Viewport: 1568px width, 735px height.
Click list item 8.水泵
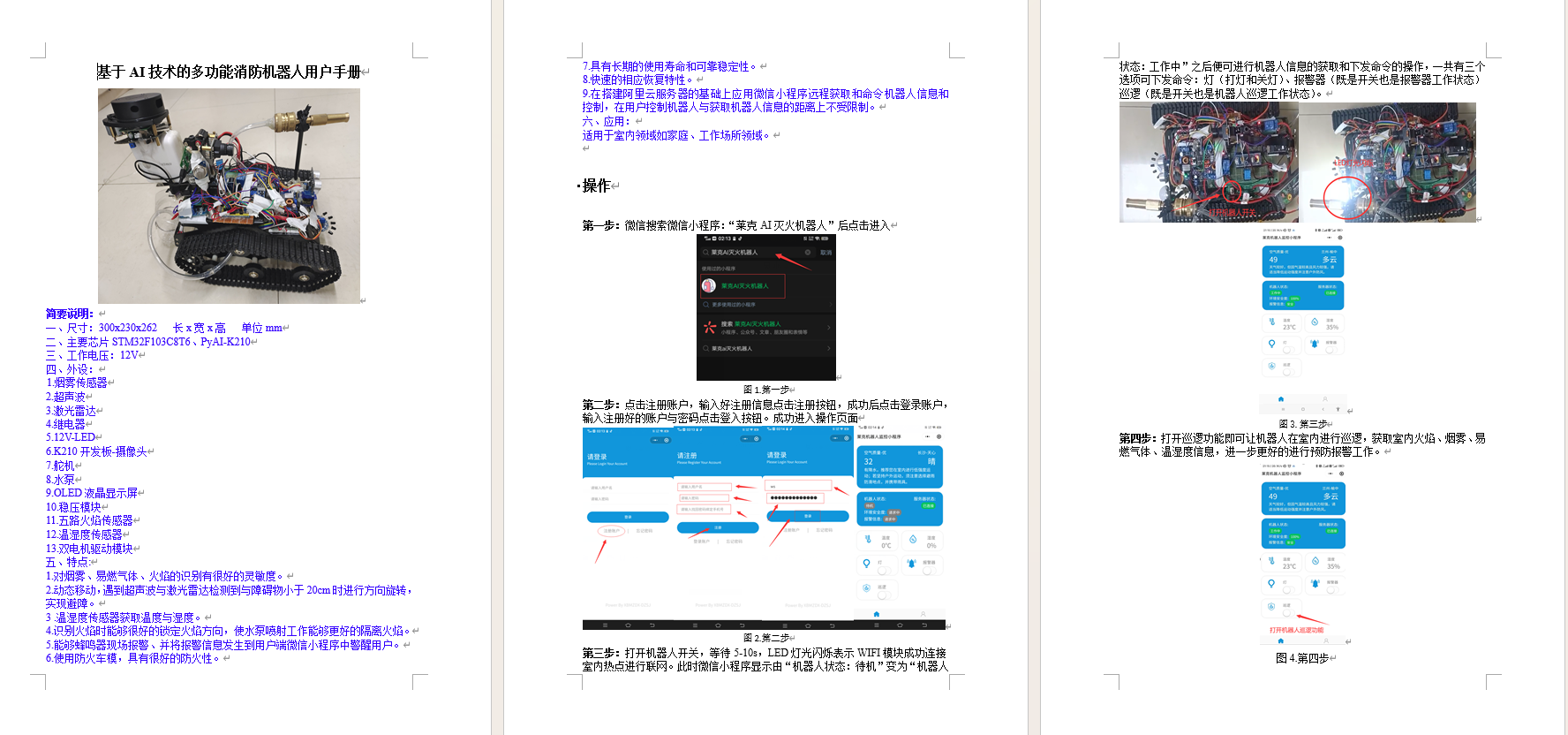(61, 480)
